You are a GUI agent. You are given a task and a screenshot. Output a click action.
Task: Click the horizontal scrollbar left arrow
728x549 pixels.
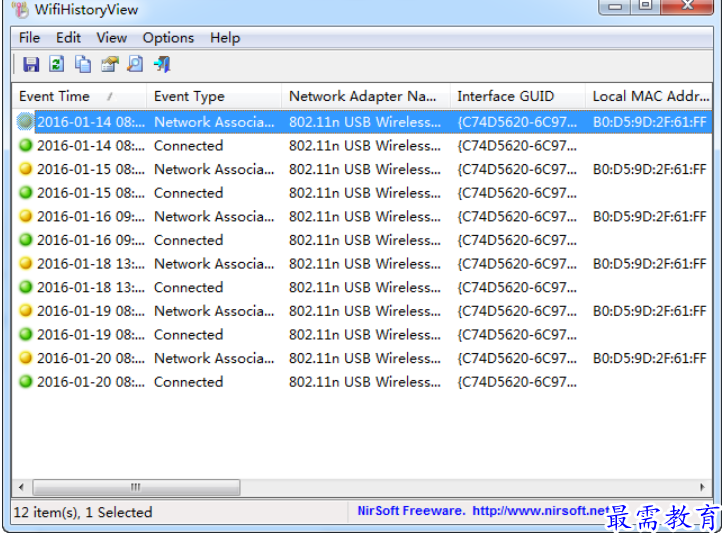coord(21,487)
